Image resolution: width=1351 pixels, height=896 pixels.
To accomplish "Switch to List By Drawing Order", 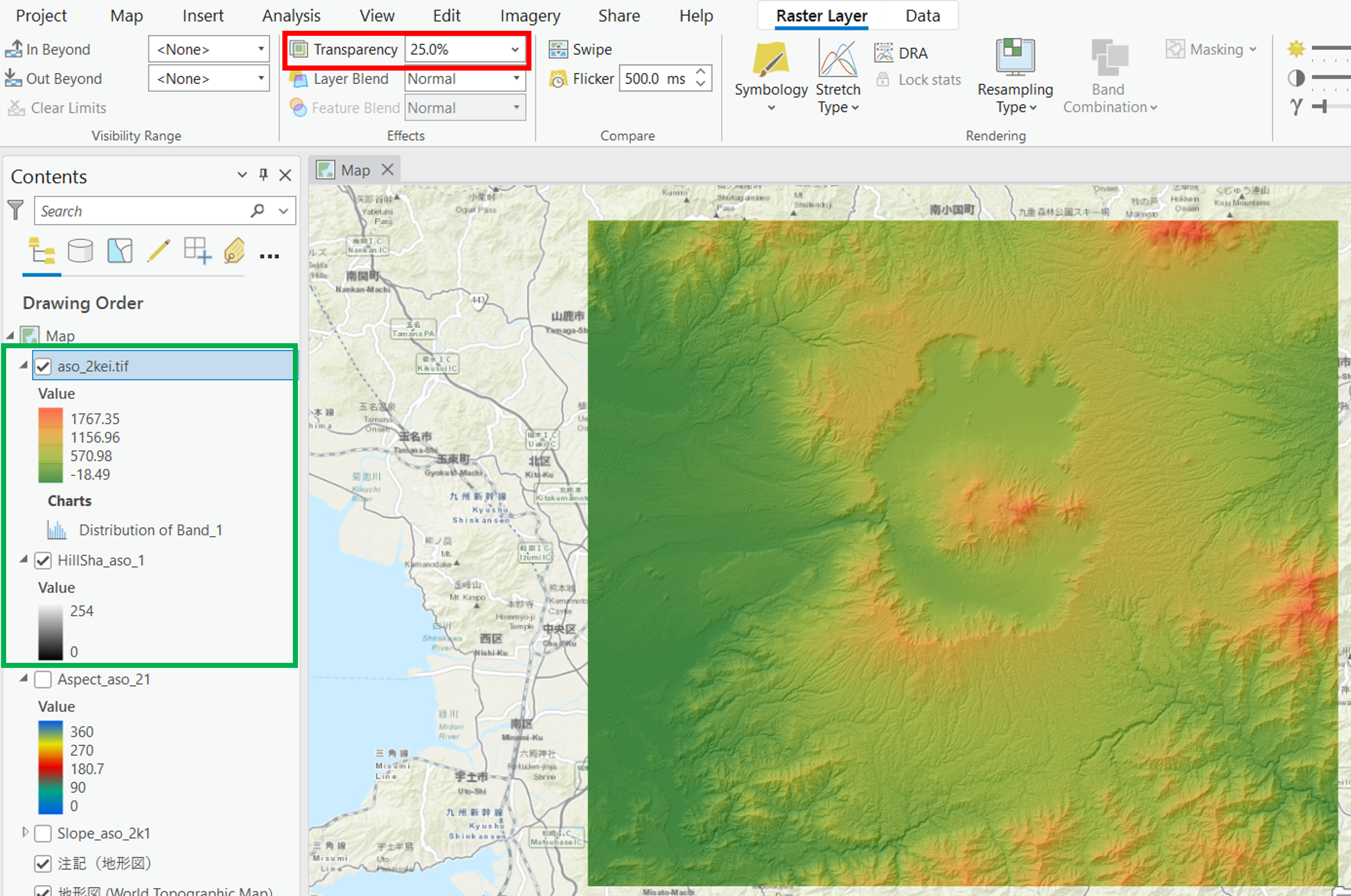I will click(x=42, y=251).
